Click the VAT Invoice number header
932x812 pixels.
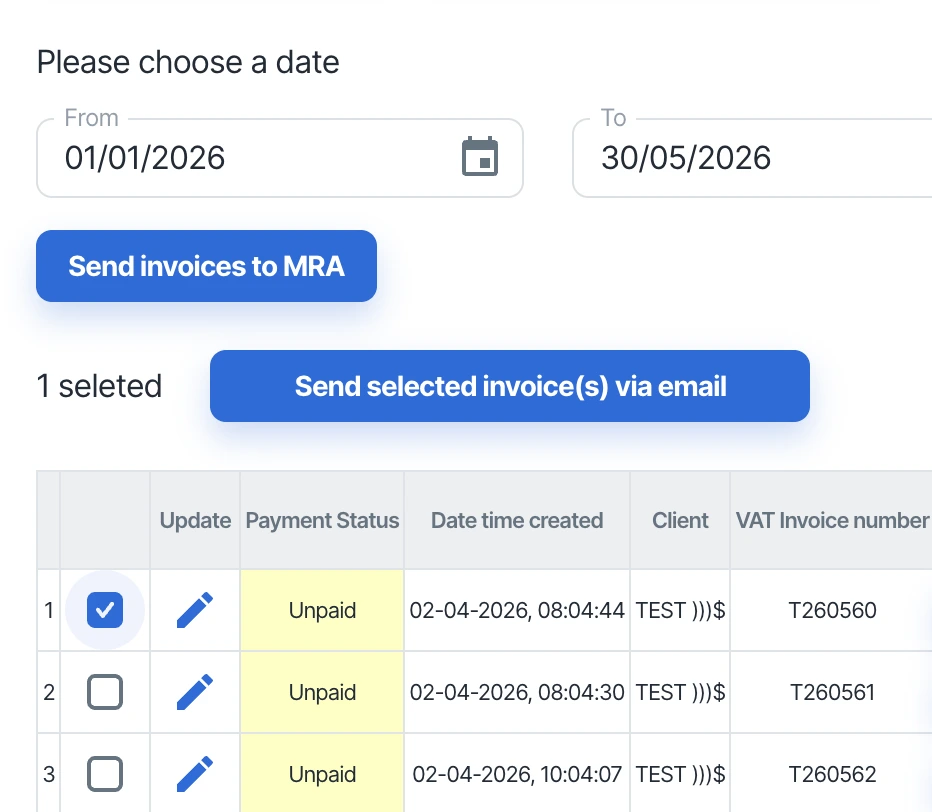[832, 520]
